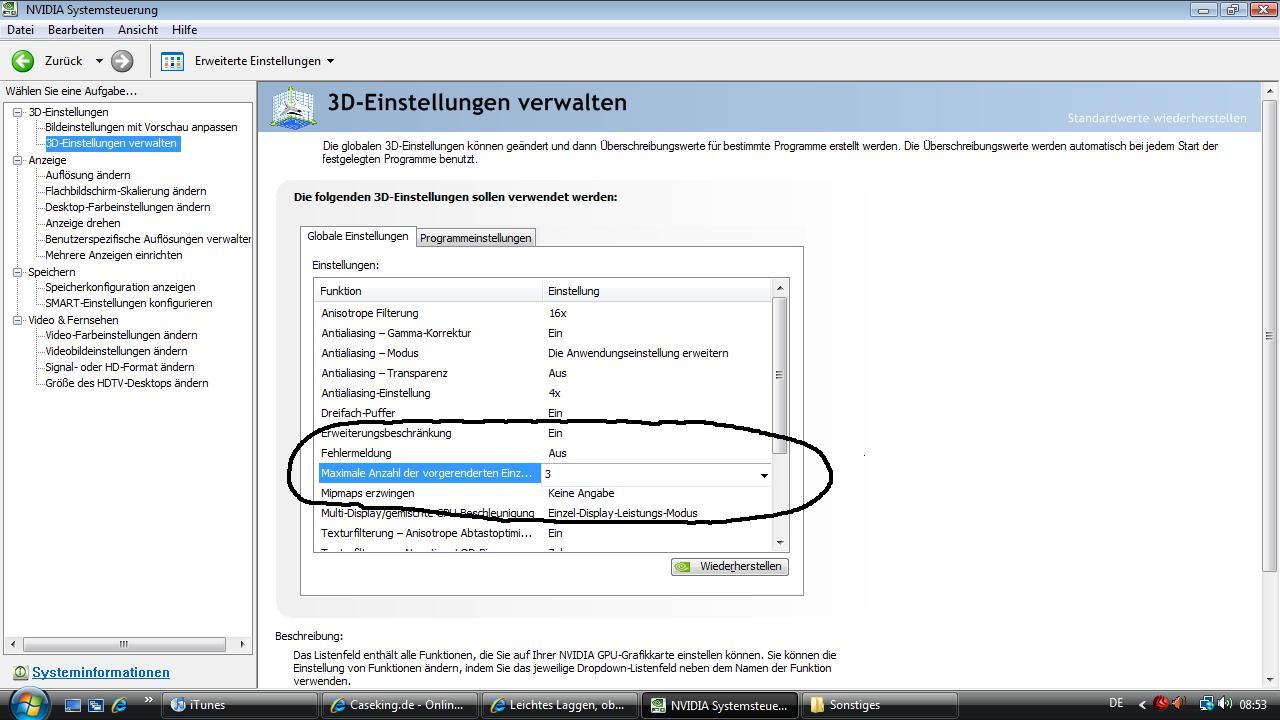Toggle the Fehlermeldung setting

coord(556,453)
